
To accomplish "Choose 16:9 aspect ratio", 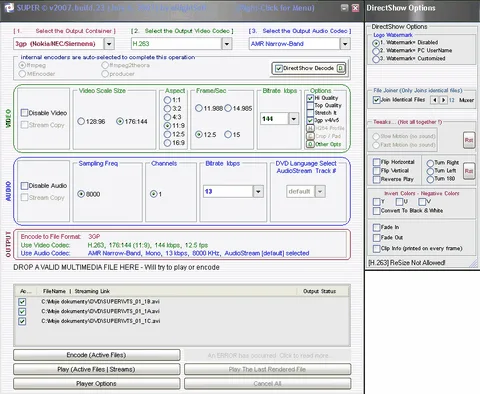I will (168, 143).
